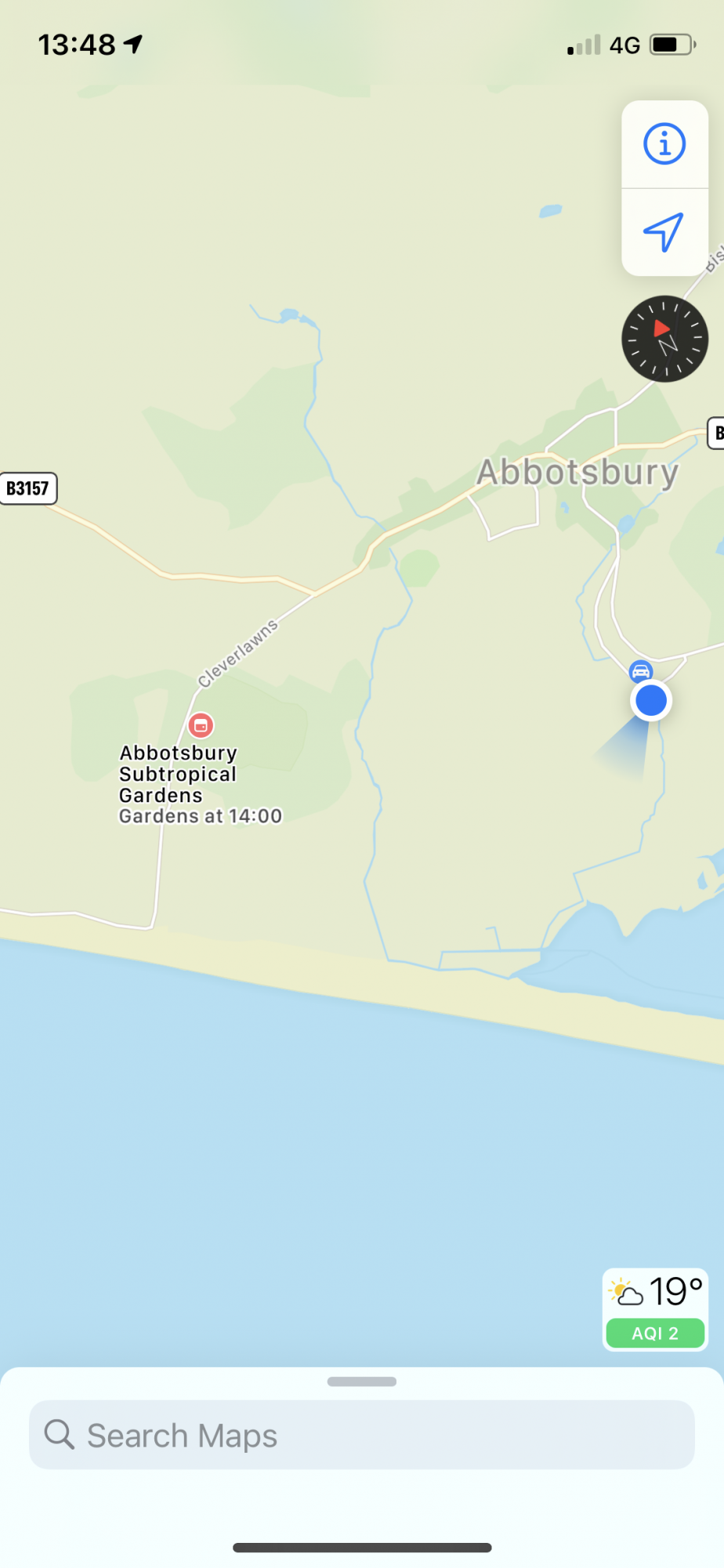This screenshot has width=724, height=1568.
Task: Open Abbotsbury Subtropical Gardens label
Action: pos(178,774)
